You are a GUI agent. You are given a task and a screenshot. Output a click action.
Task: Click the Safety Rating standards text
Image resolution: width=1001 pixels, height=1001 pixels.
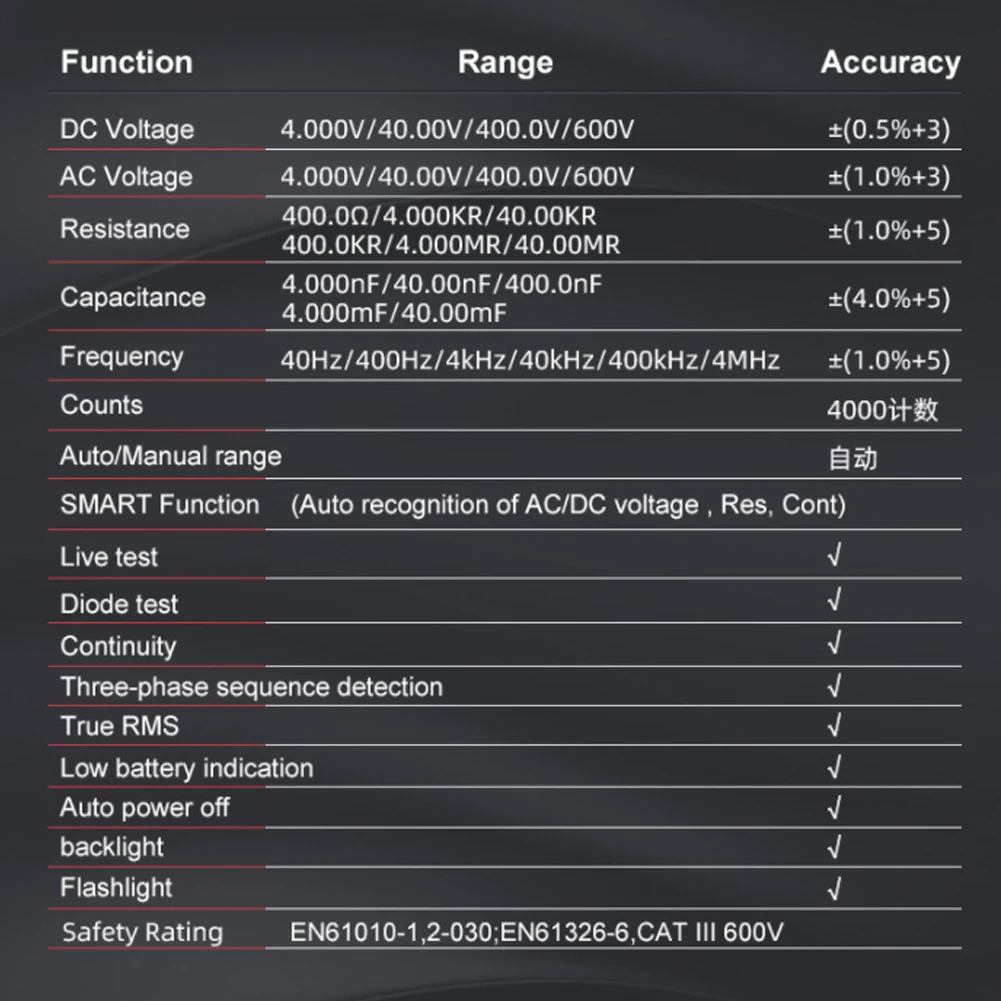[x=537, y=933]
